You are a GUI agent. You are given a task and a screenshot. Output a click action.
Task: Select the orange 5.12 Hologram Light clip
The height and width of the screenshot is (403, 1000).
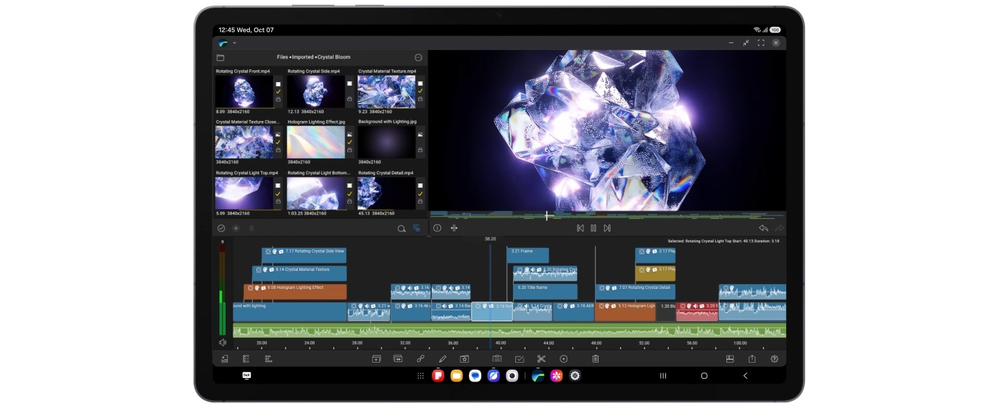[625, 311]
